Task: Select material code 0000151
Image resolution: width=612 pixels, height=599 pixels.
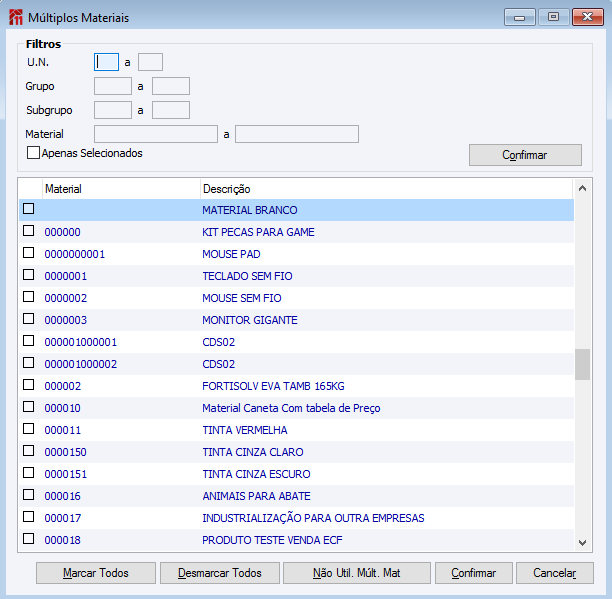Action: 66,474
